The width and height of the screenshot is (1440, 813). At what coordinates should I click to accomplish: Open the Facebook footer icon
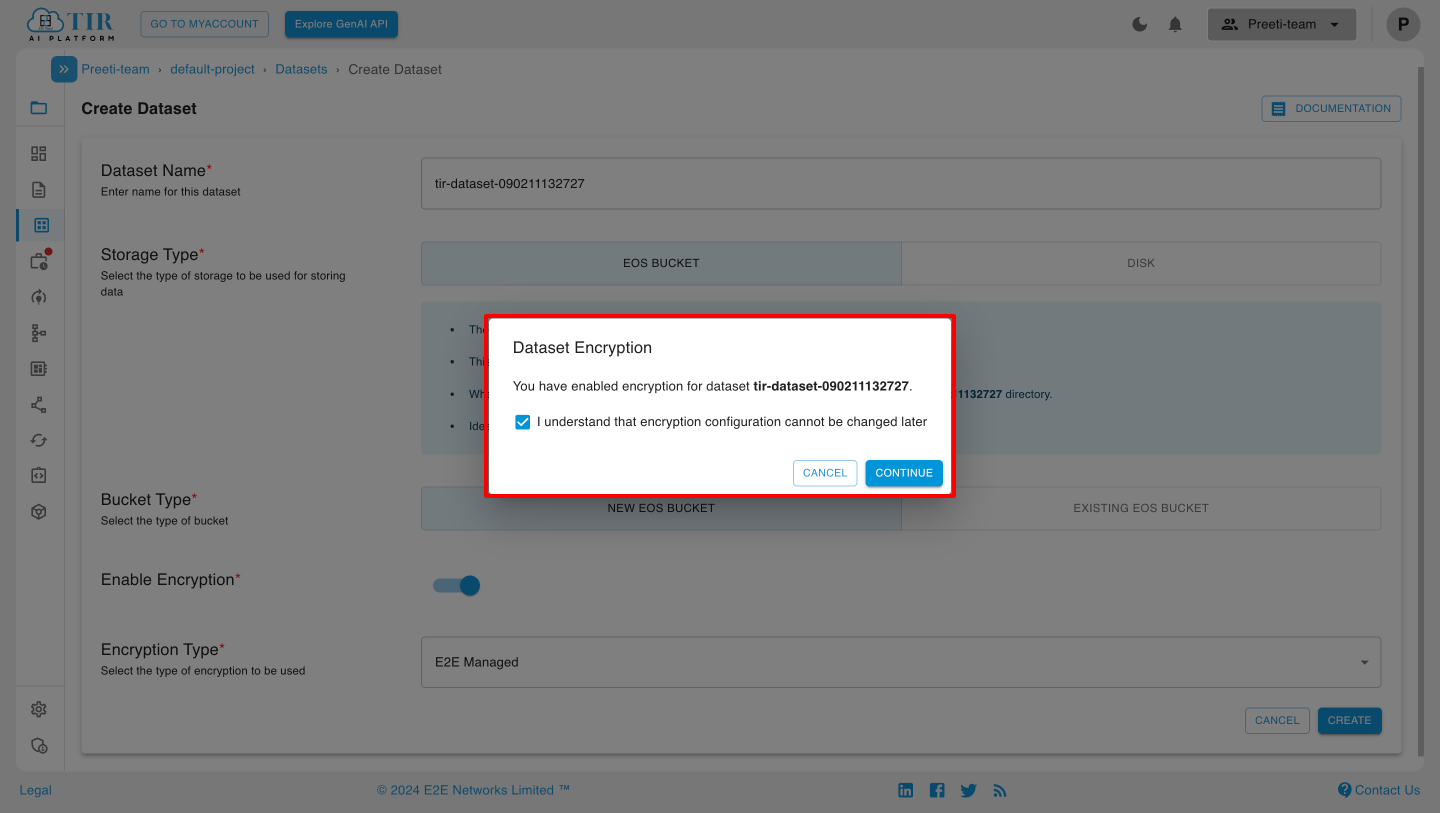coord(937,790)
